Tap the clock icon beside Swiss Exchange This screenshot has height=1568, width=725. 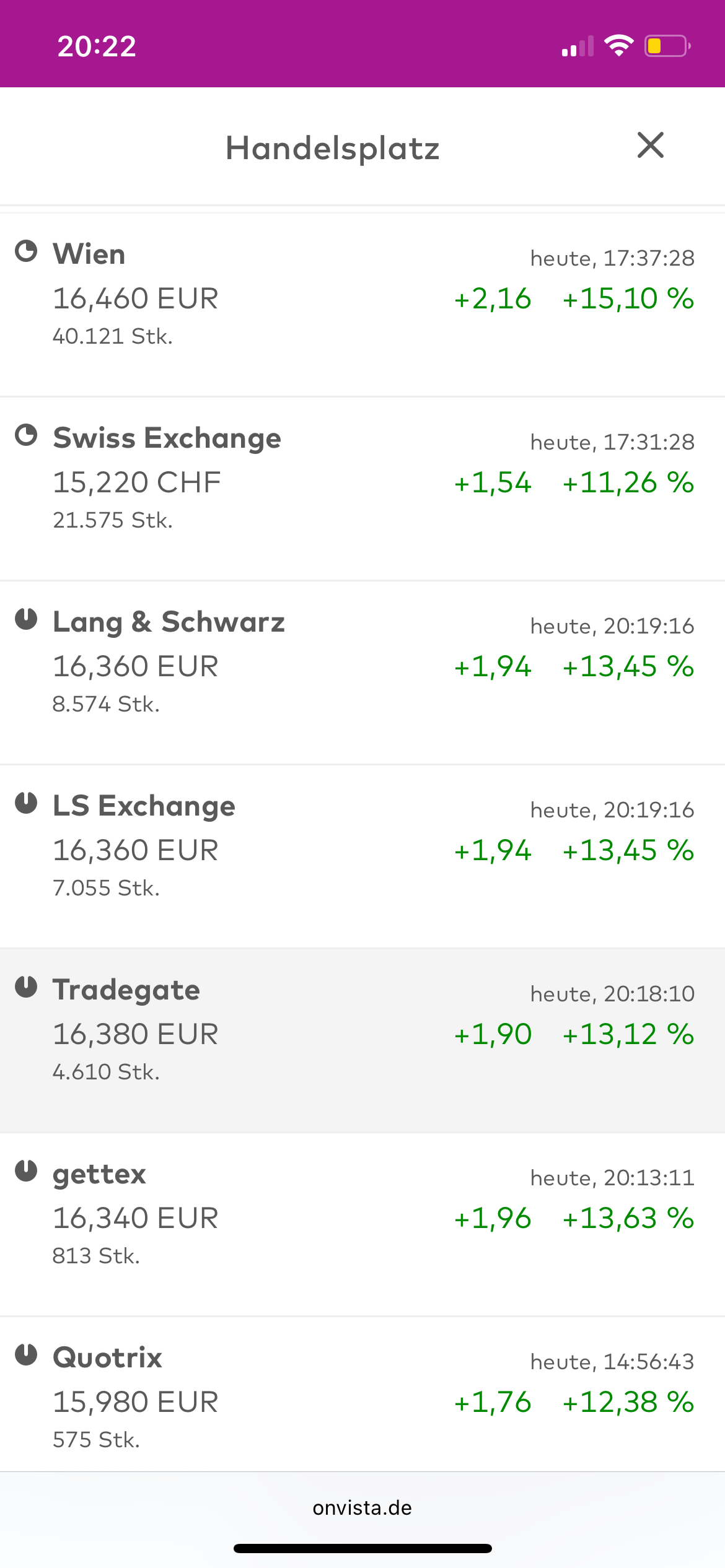[x=26, y=435]
